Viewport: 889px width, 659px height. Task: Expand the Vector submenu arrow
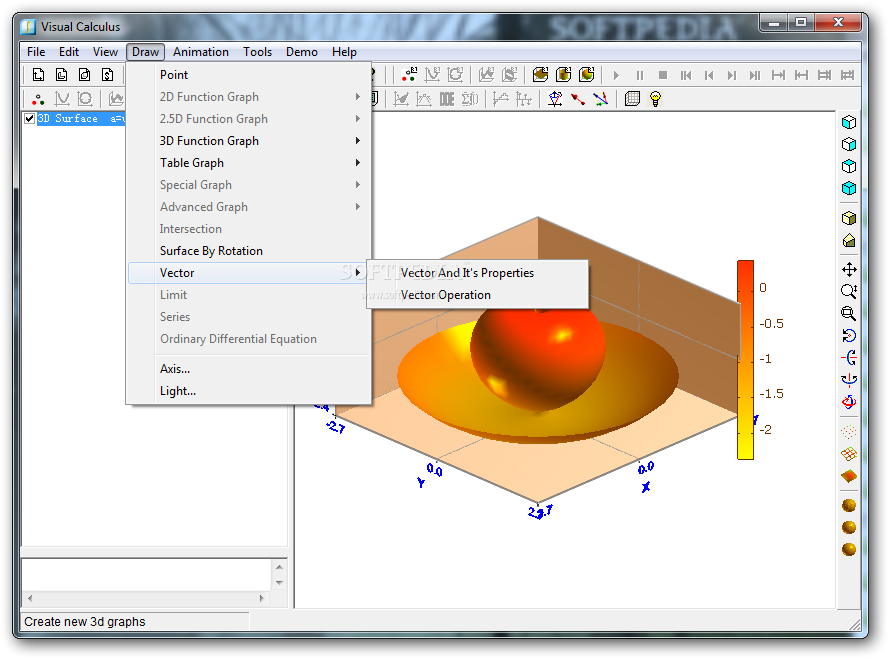click(358, 273)
